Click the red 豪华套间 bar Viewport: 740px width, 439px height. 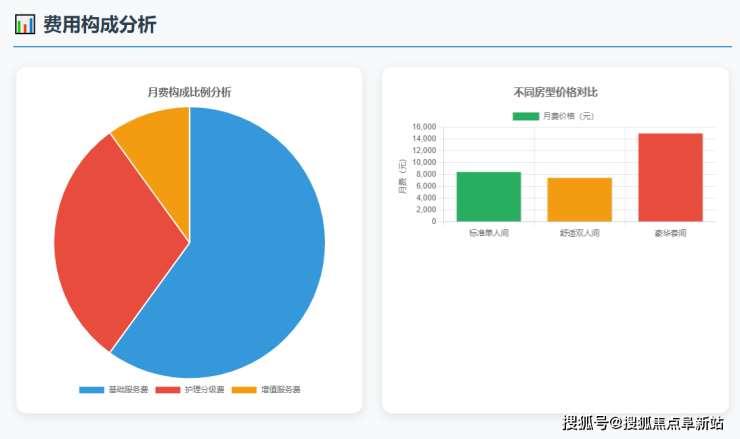point(670,177)
